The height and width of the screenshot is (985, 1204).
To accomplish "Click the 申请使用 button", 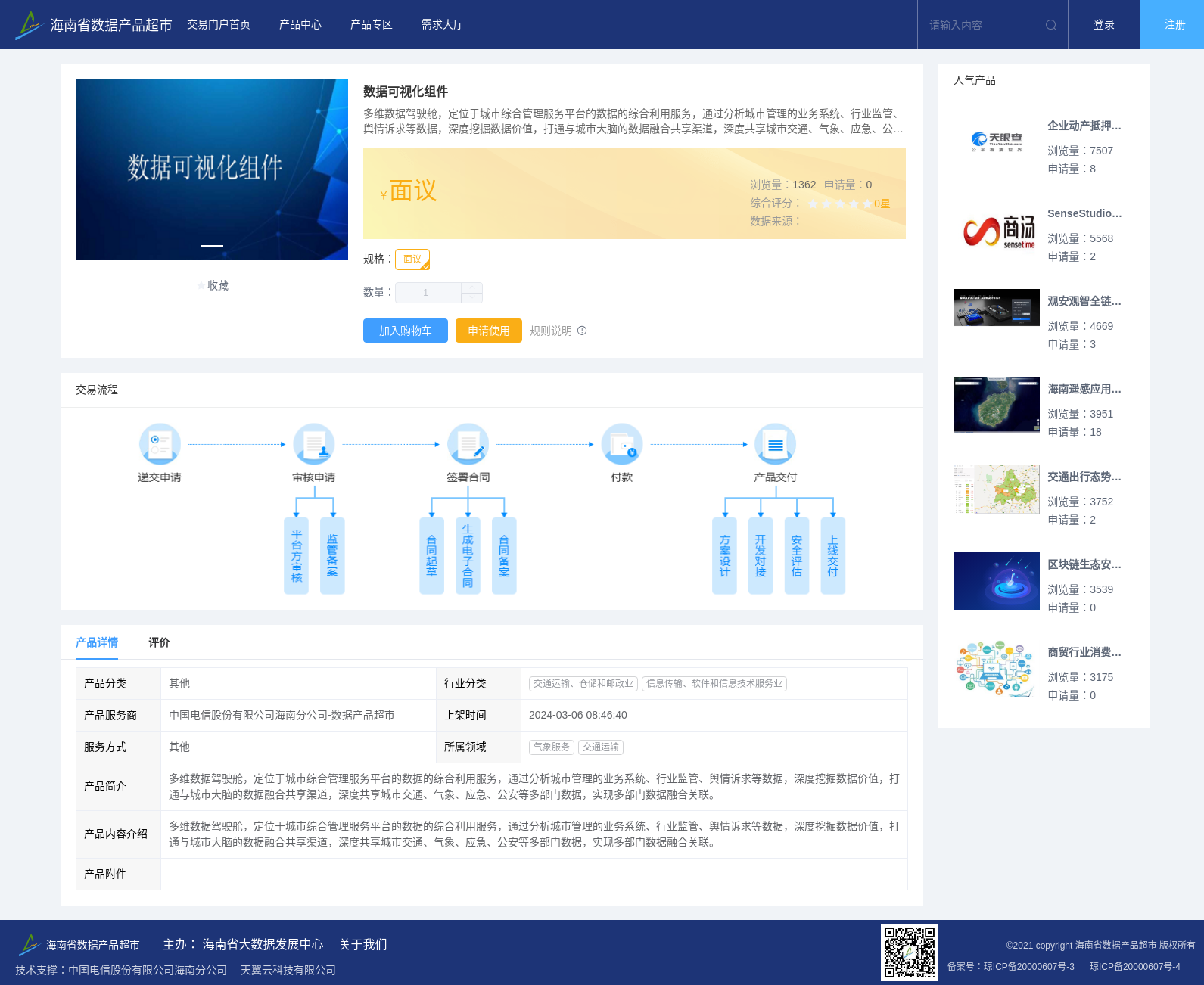I will click(489, 331).
